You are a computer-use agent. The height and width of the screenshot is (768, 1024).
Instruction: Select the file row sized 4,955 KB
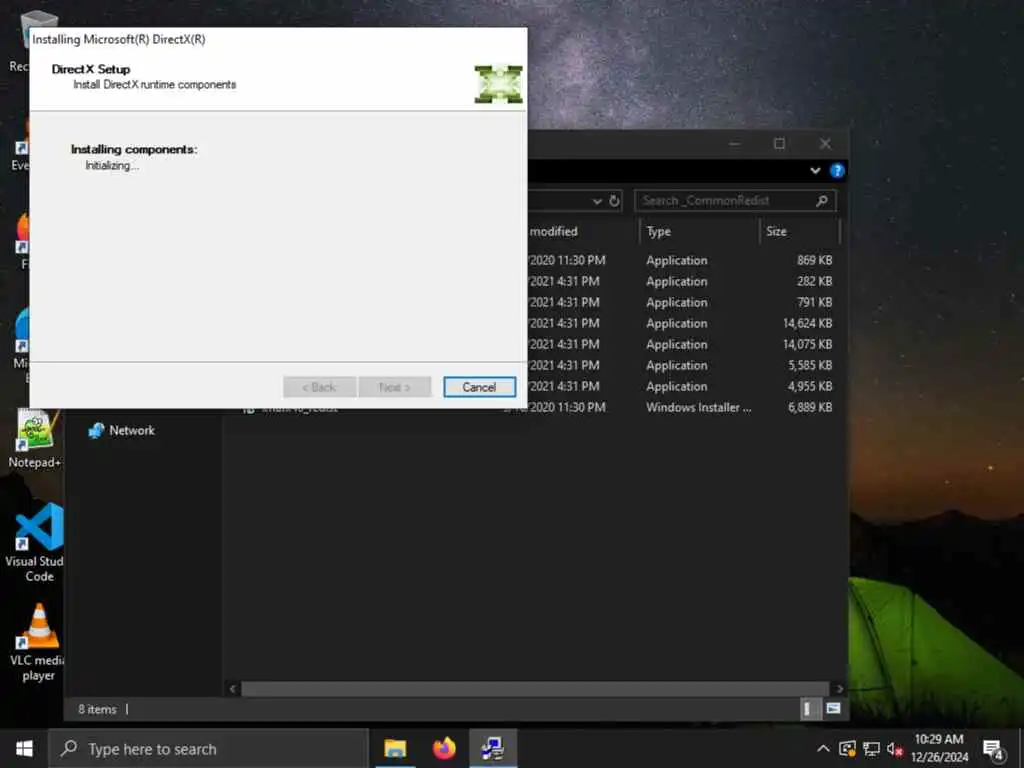(x=679, y=386)
